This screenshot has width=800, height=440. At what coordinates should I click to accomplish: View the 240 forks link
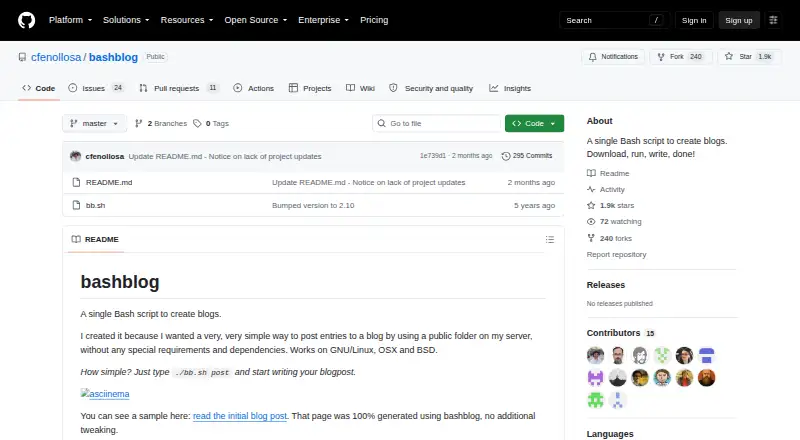coord(610,238)
